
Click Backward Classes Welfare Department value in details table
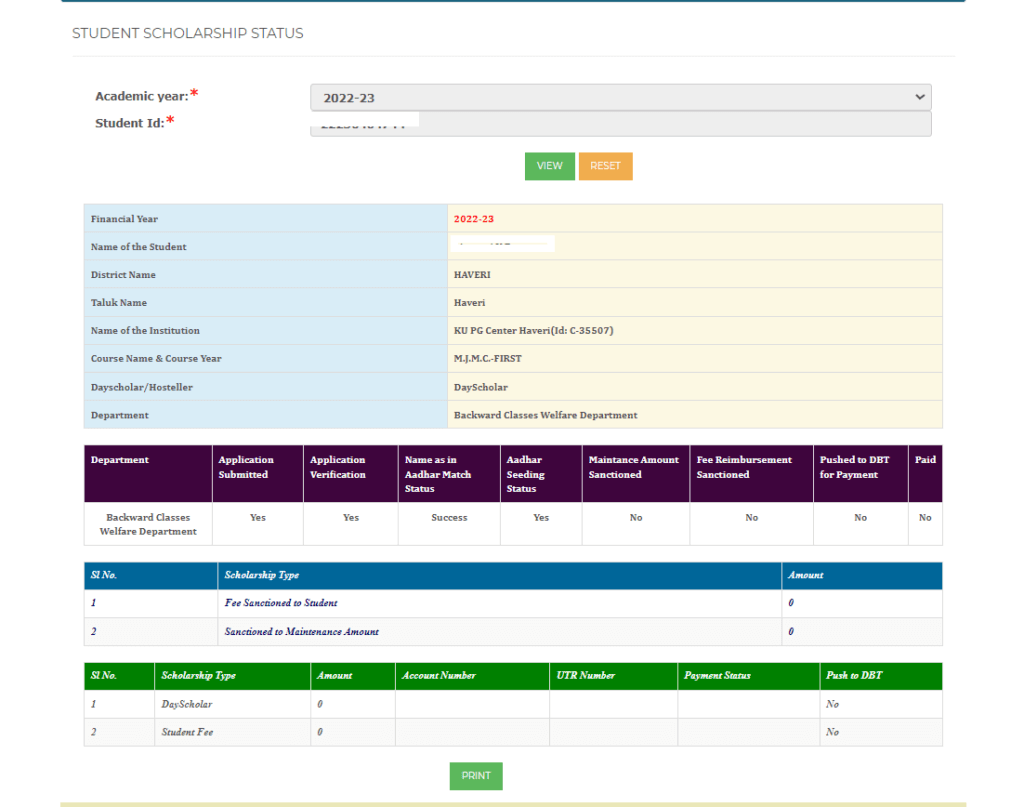pyautogui.click(x=545, y=415)
